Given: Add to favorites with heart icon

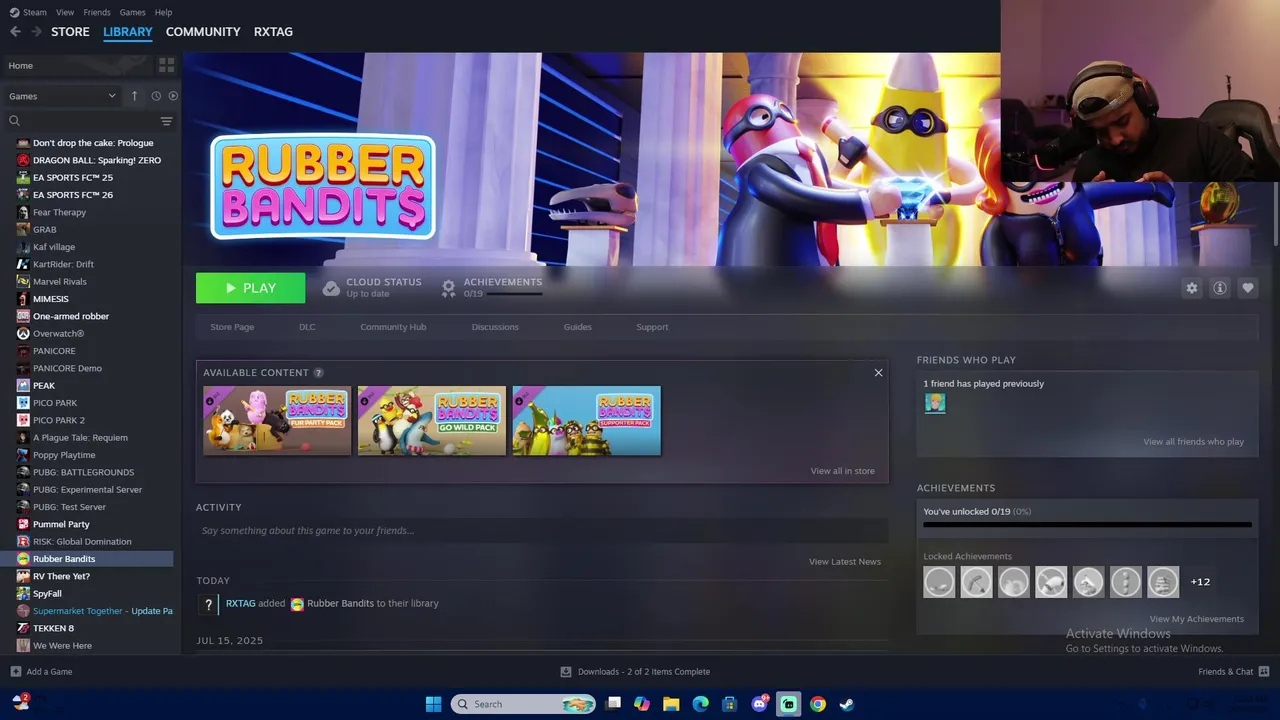Looking at the screenshot, I should point(1247,288).
